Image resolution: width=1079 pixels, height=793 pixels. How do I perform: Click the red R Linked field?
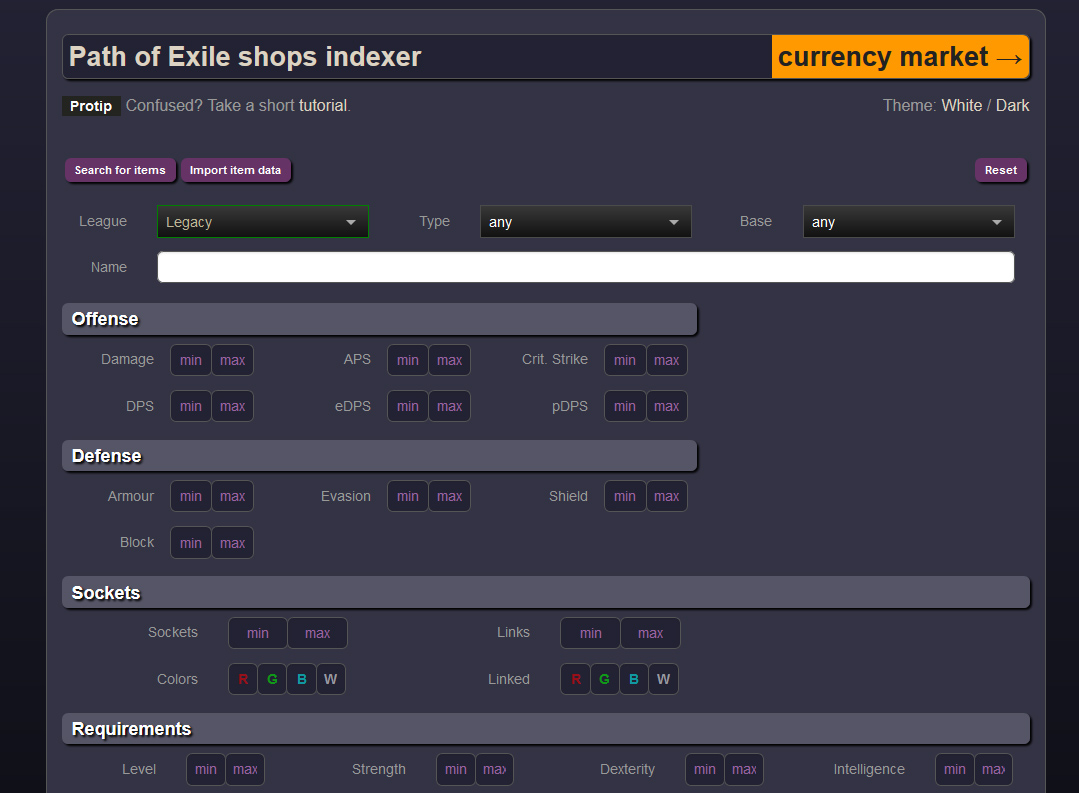pos(576,679)
